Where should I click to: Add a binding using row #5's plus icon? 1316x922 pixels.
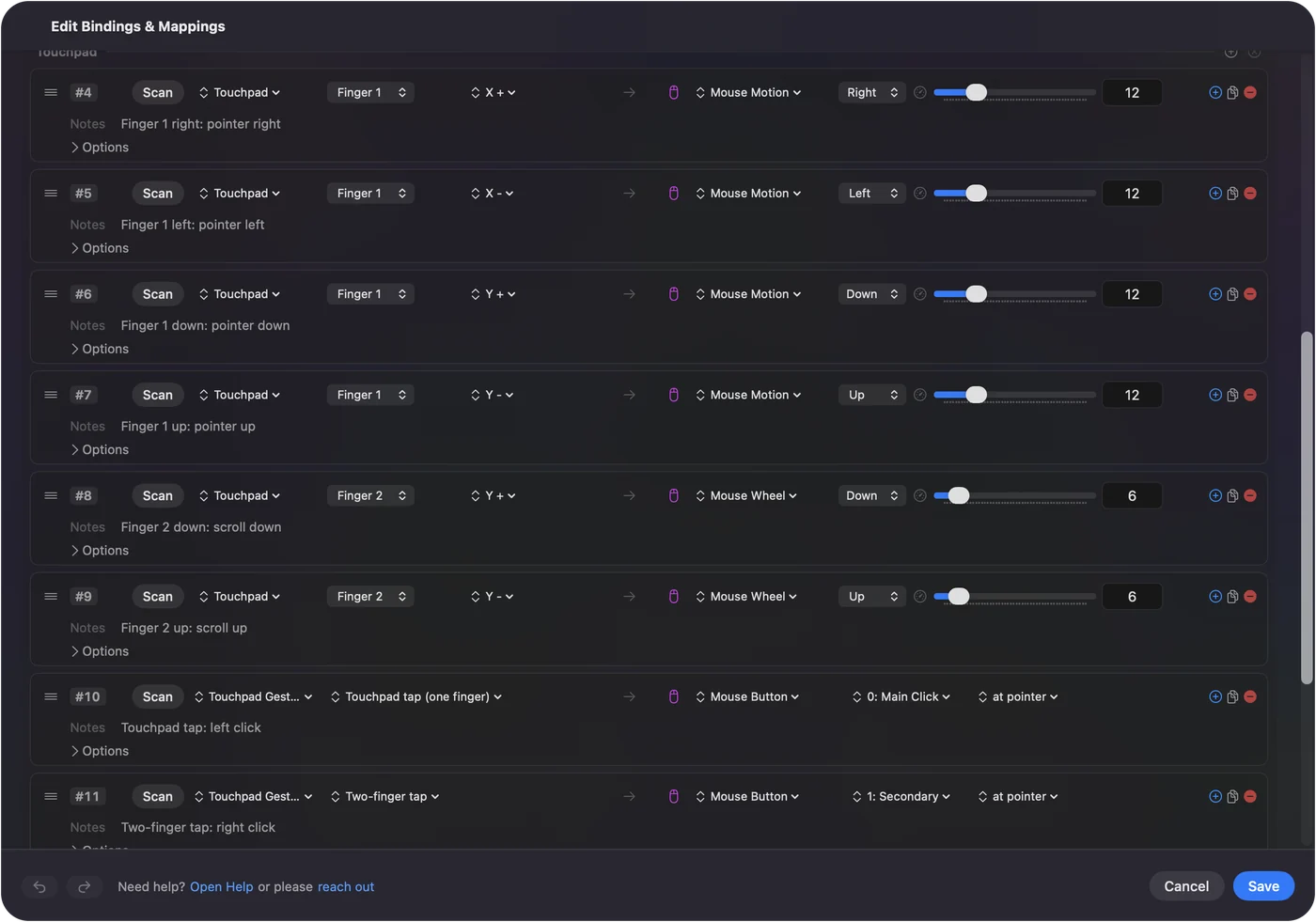tap(1215, 194)
